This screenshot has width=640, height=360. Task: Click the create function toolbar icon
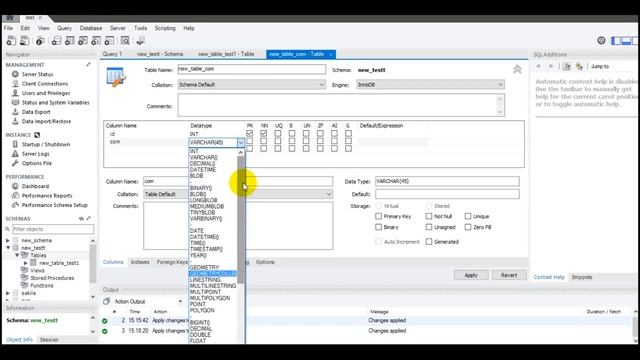tap(109, 40)
